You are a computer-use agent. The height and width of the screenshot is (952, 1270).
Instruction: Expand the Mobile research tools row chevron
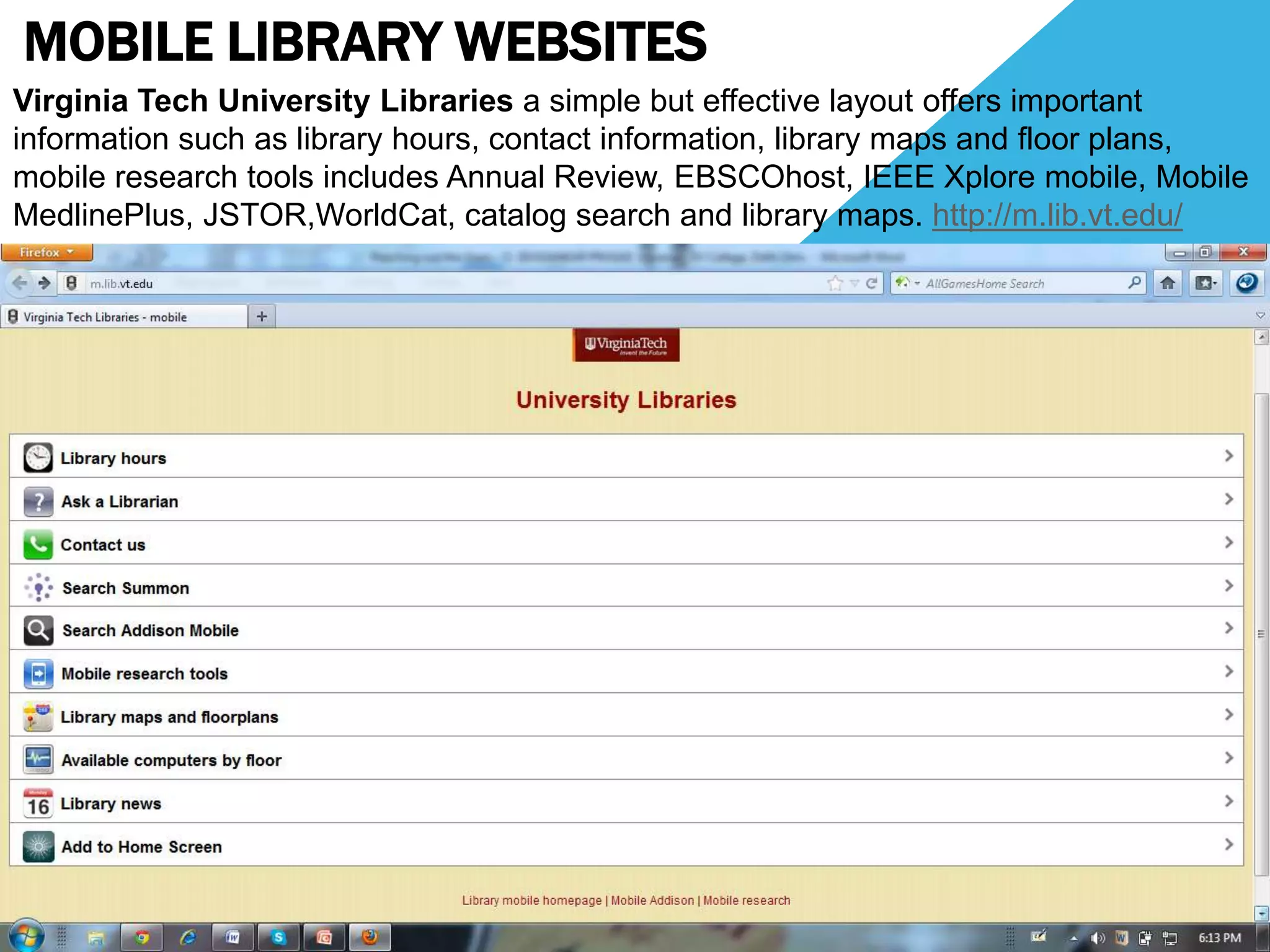[x=1228, y=671]
